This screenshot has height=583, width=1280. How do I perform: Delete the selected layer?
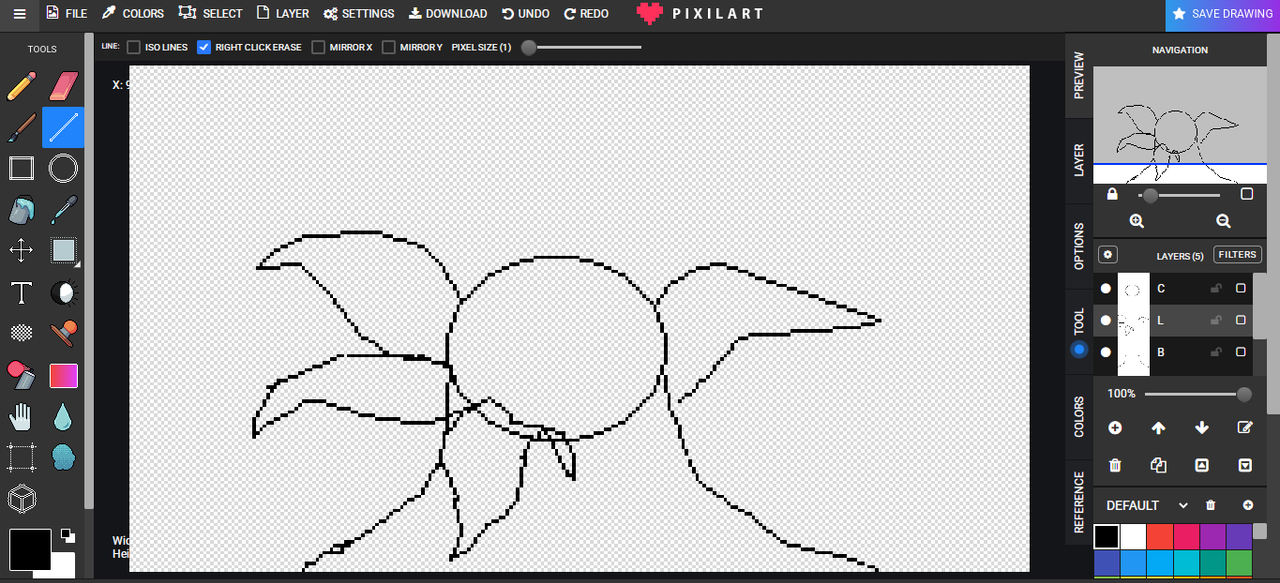(1115, 465)
